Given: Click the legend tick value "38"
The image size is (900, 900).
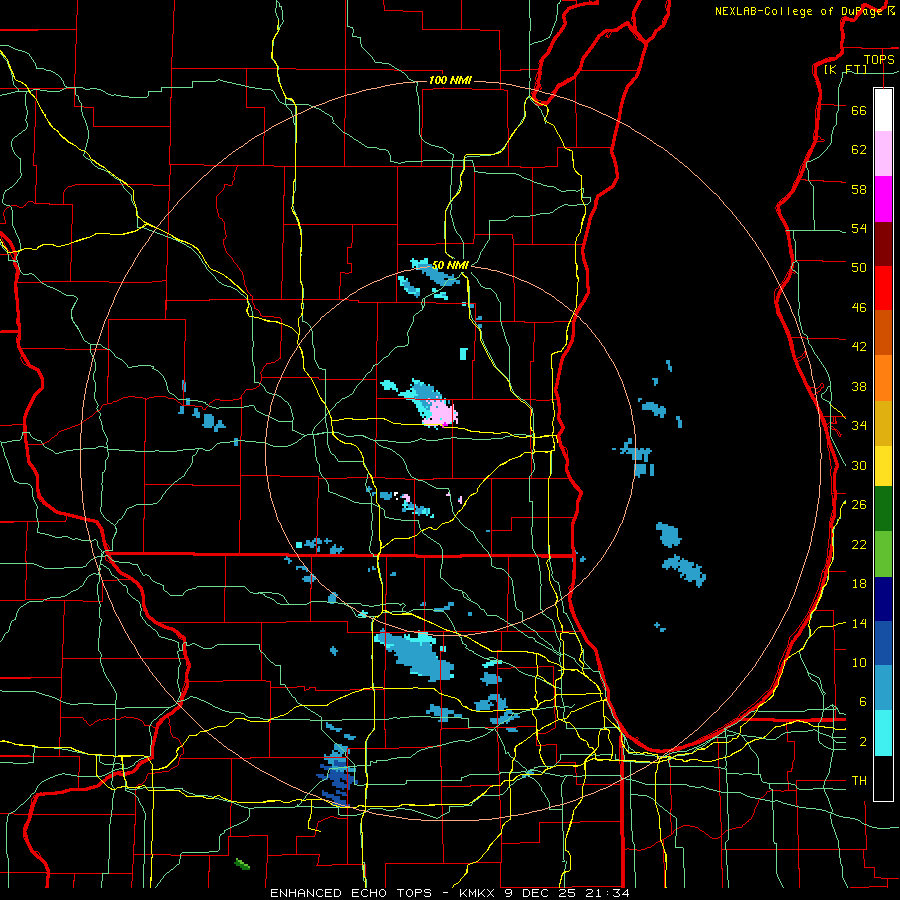Looking at the screenshot, I should [x=859, y=387].
